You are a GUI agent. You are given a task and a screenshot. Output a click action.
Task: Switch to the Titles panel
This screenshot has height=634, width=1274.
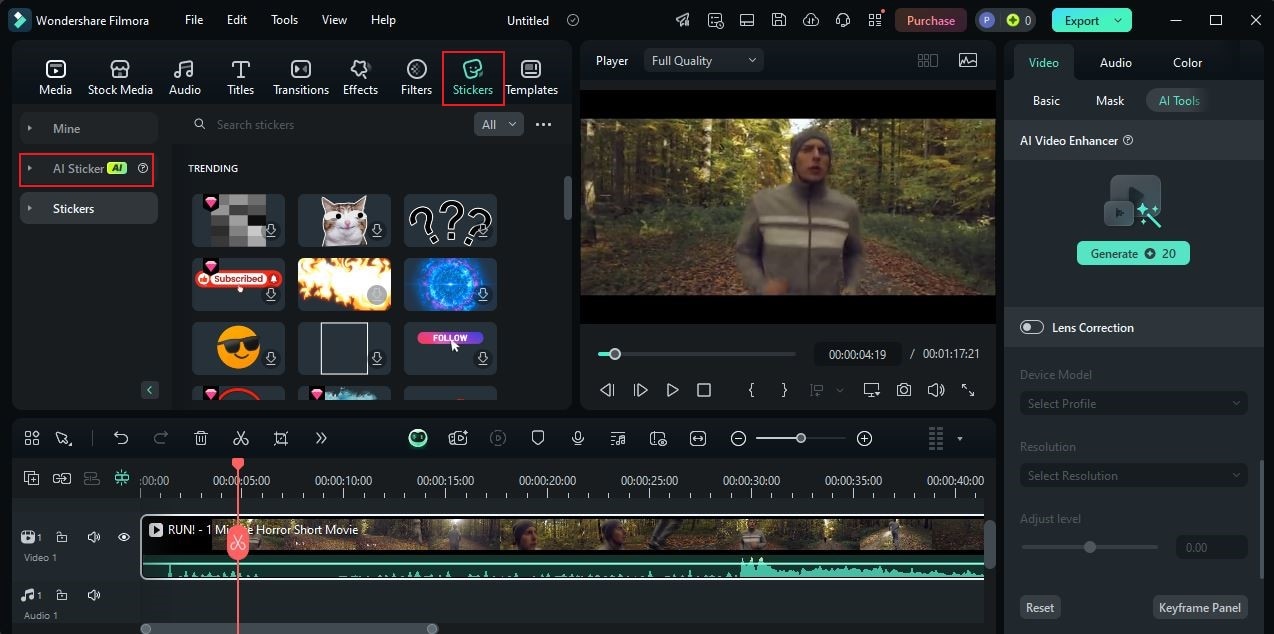(x=240, y=77)
